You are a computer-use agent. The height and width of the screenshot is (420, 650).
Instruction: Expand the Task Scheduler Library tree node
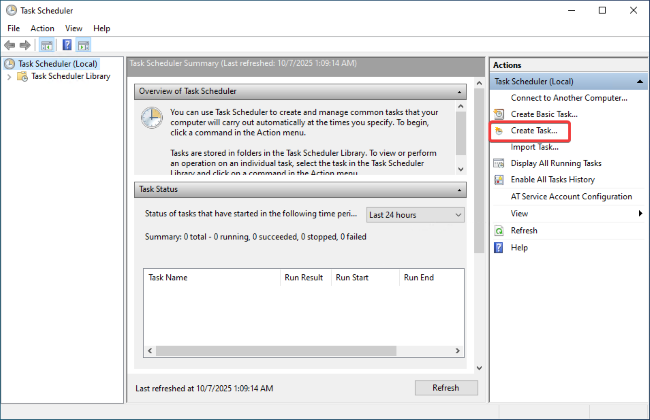coord(9,76)
